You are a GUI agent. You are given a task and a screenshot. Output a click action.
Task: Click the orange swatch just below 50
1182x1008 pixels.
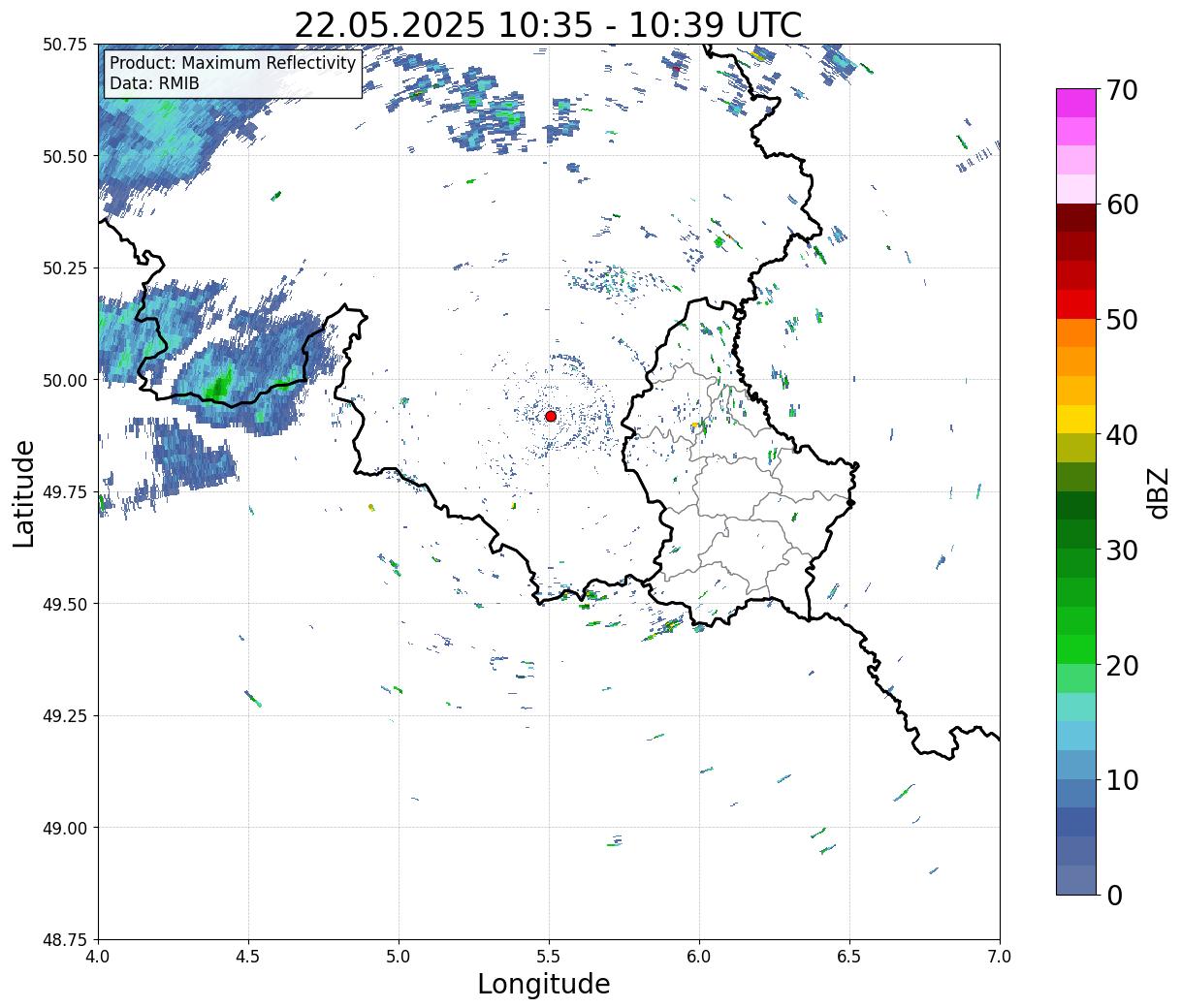click(1076, 332)
